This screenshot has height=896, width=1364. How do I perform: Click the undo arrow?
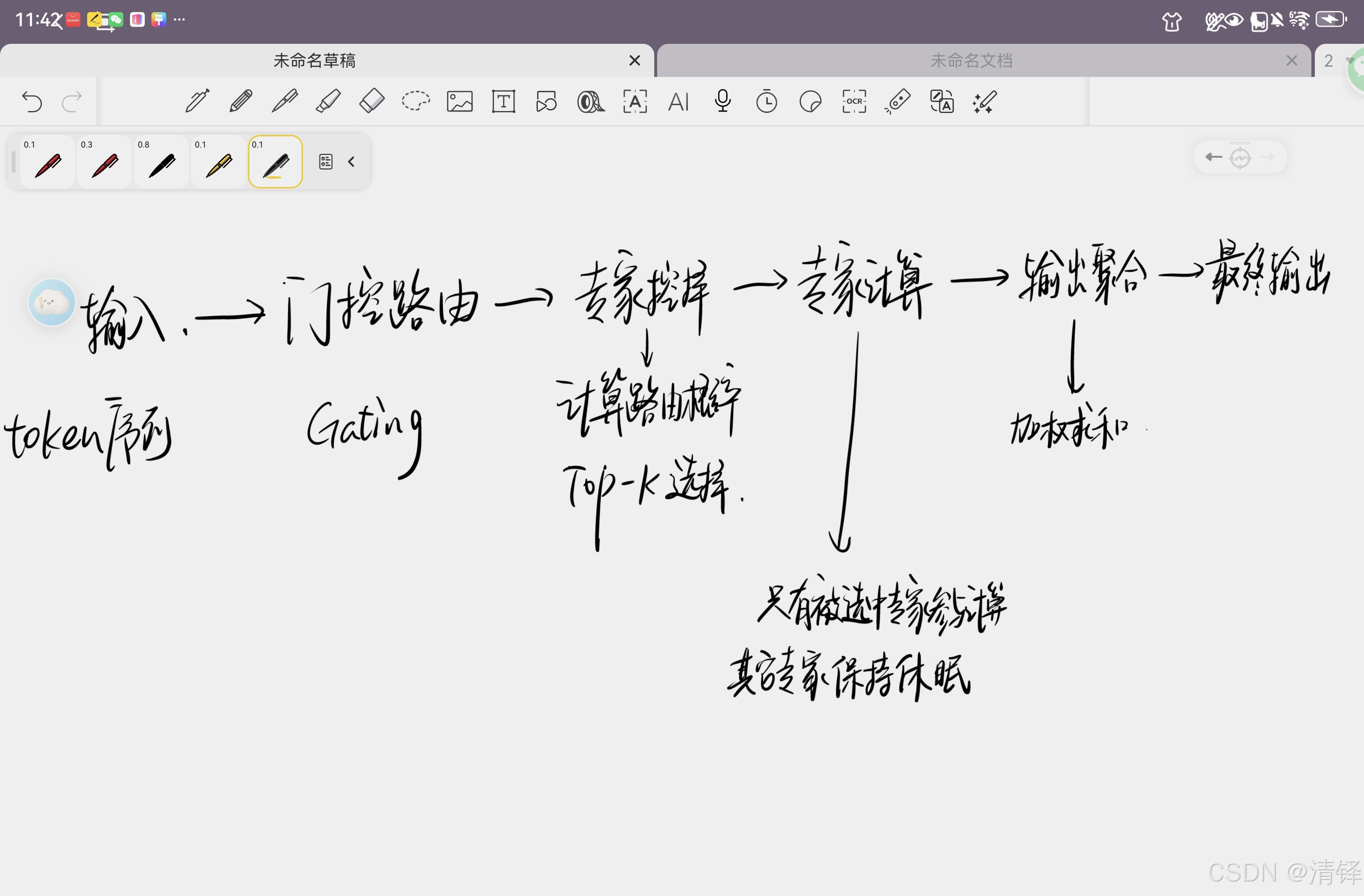pos(32,103)
